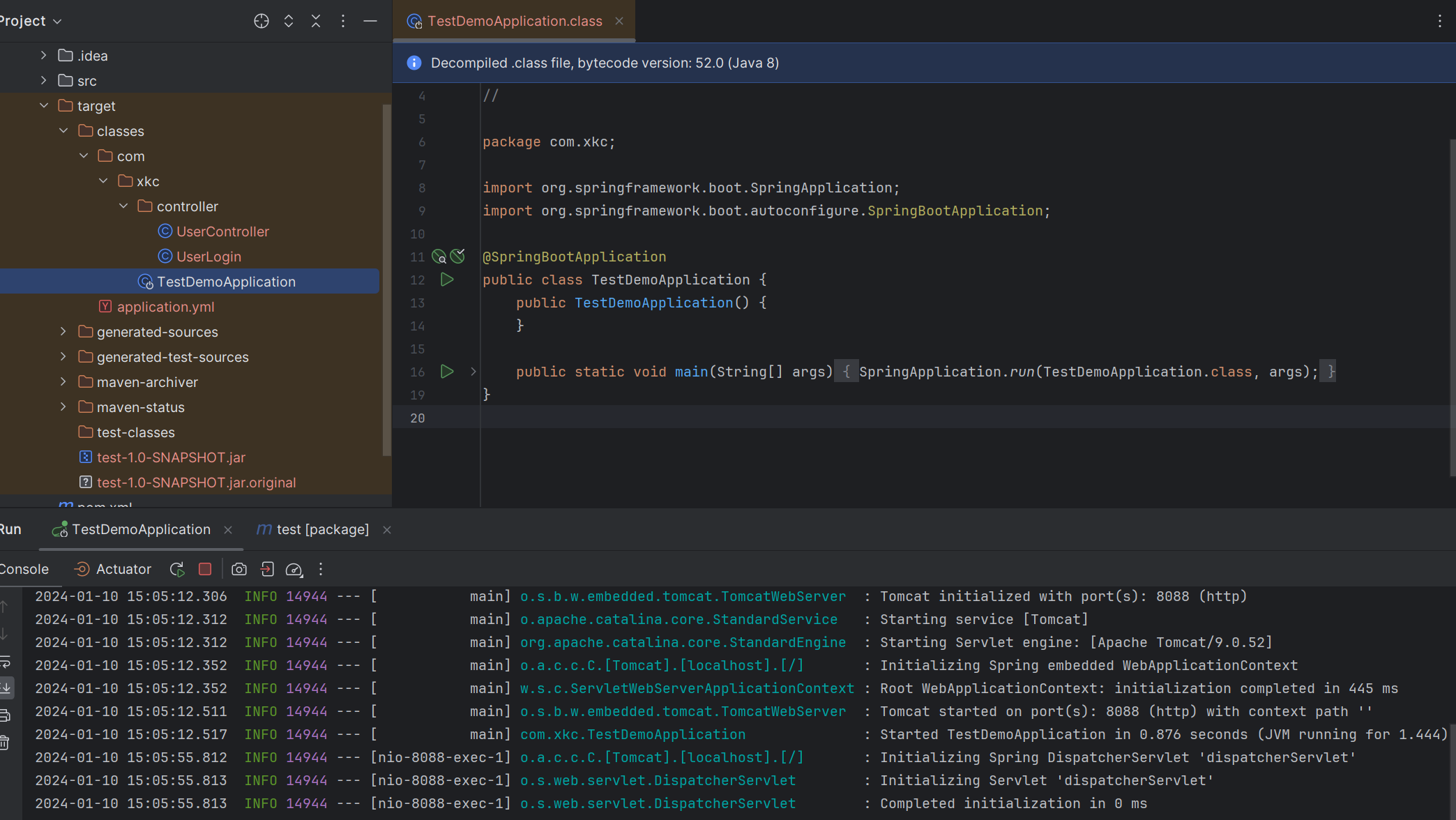Expand the generated-sources folder

63,332
